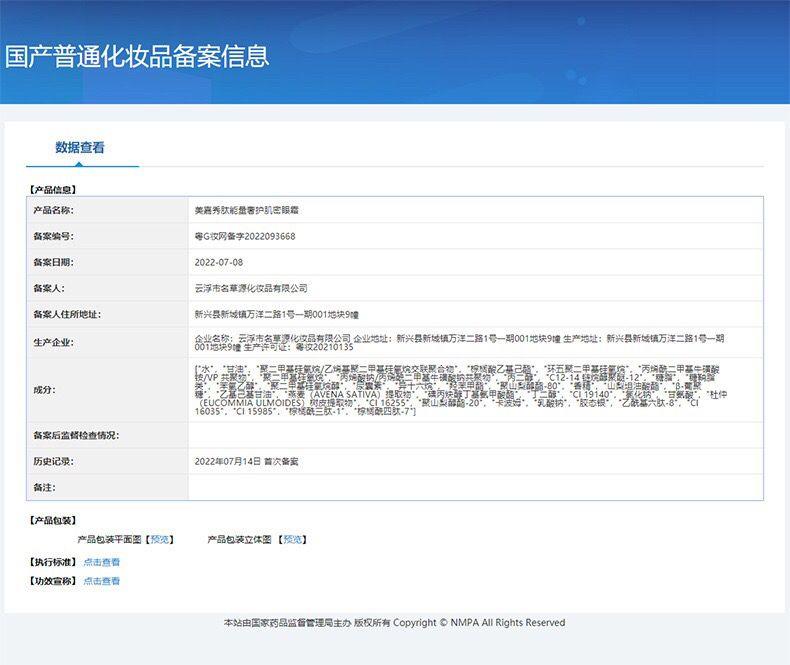Click the 备注 label cell
Image resolution: width=790 pixels, height=665 pixels.
tap(107, 487)
